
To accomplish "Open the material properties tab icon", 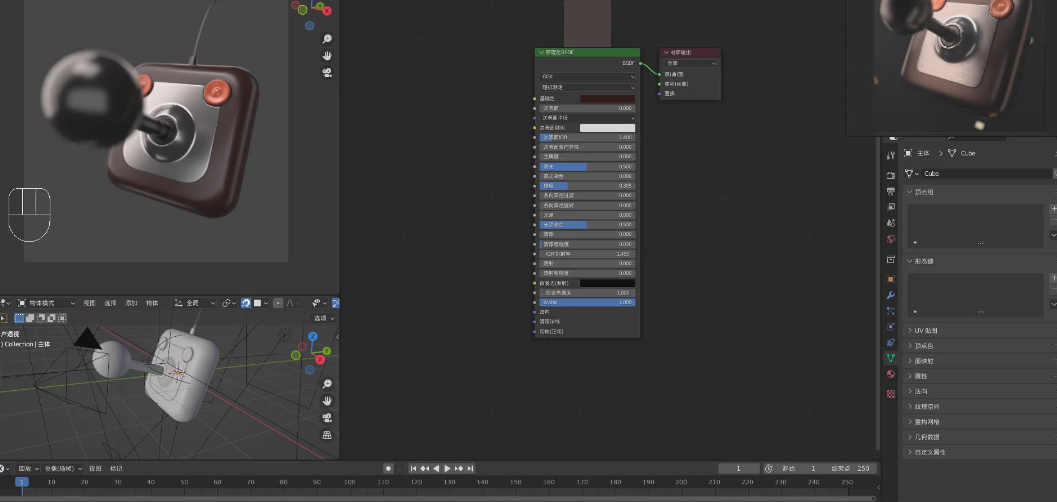I will 890,373.
